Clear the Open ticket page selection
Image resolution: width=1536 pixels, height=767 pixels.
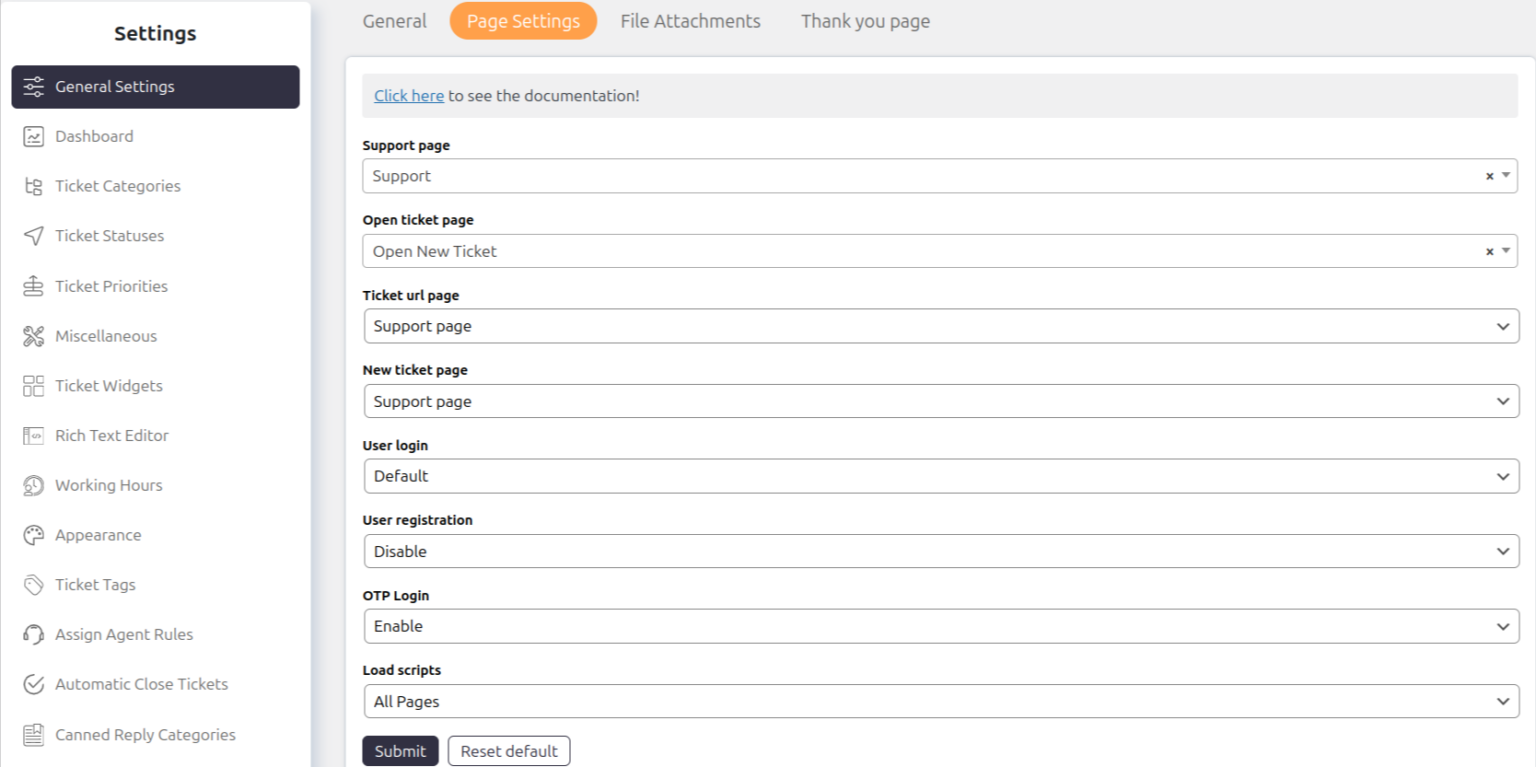[1488, 250]
